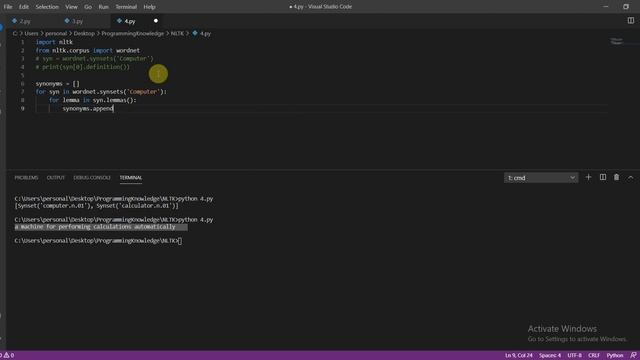Change end of line sequence CRLF
Image resolution: width=640 pixels, height=360 pixels.
click(594, 356)
